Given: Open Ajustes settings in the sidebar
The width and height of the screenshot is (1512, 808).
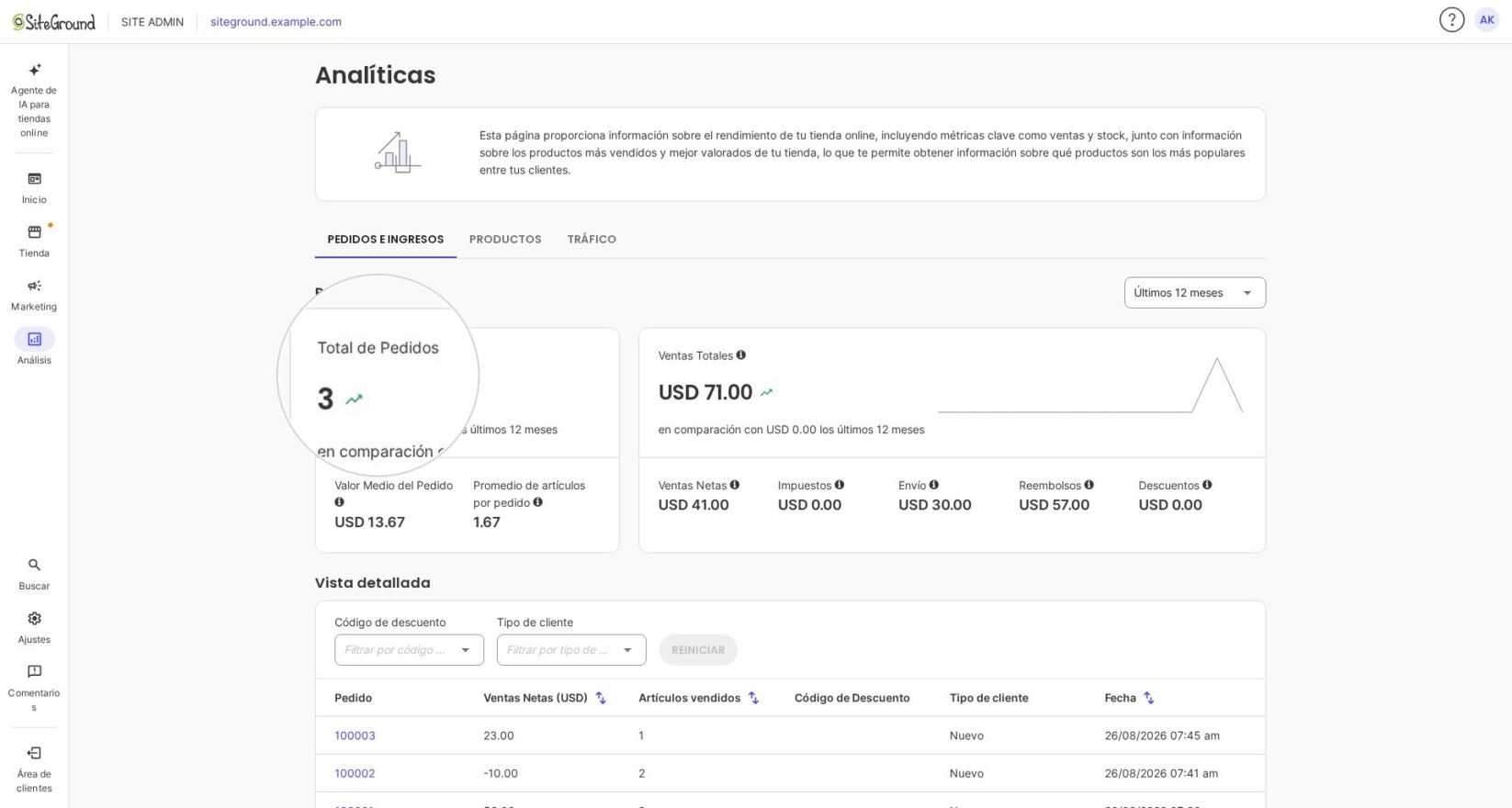Looking at the screenshot, I should (x=34, y=627).
